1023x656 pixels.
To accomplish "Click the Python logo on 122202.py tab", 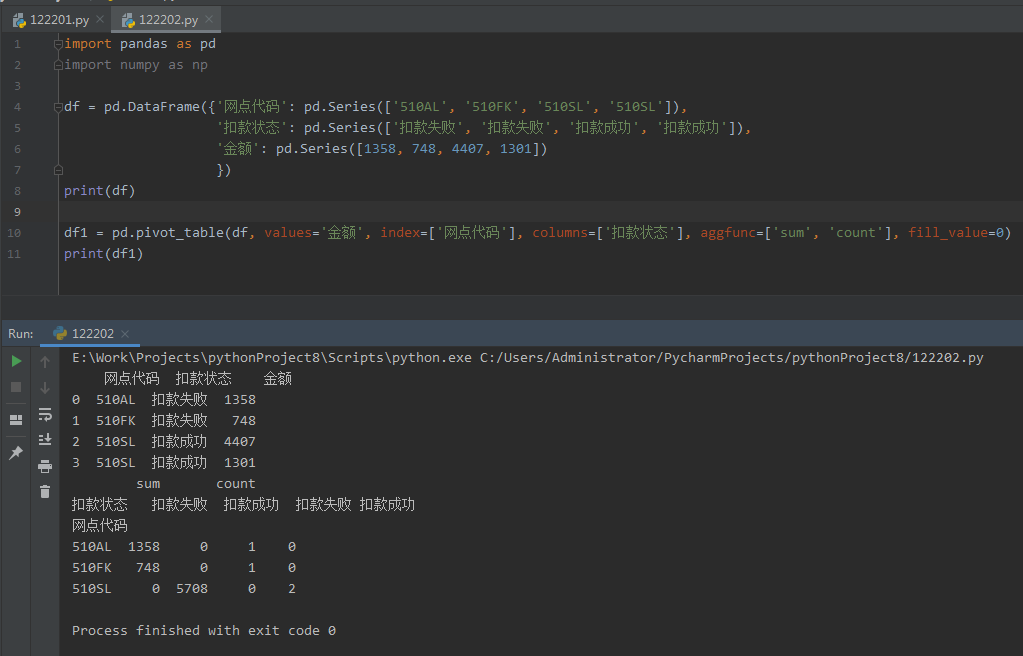I will pyautogui.click(x=128, y=18).
